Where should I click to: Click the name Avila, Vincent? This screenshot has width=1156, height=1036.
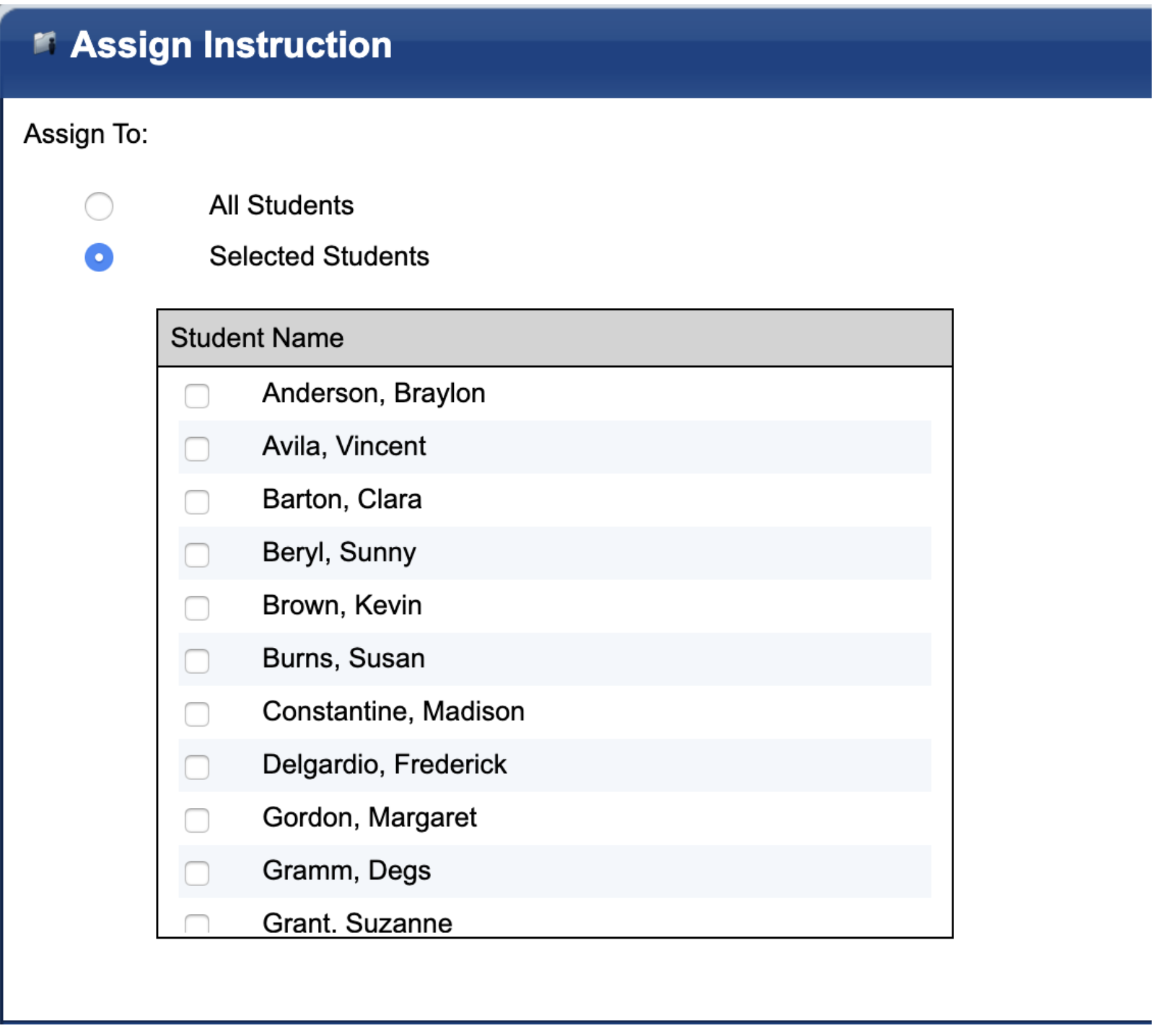point(344,447)
